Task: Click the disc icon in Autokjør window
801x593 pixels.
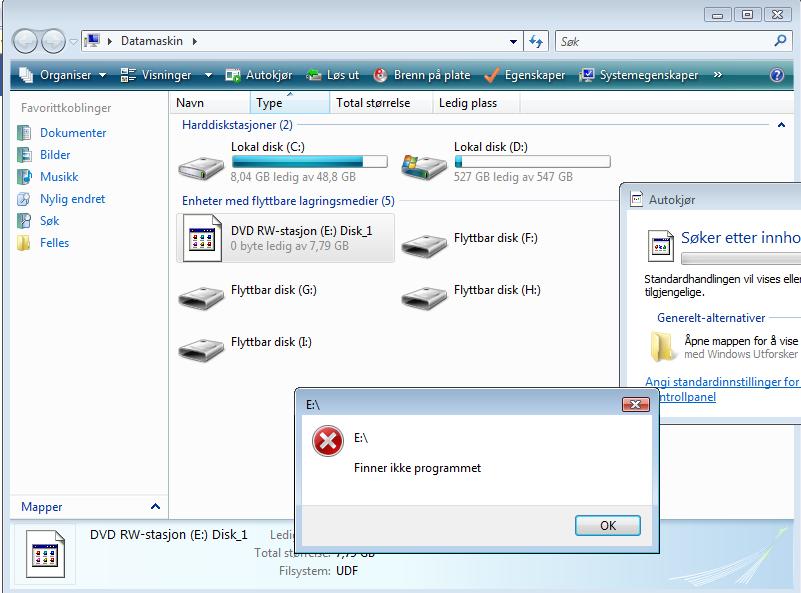Action: [x=661, y=246]
